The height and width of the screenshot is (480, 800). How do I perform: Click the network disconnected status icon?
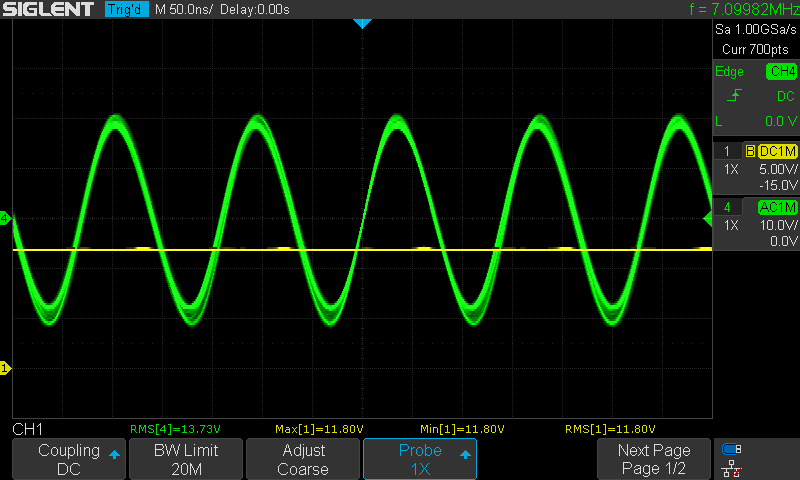tap(732, 469)
